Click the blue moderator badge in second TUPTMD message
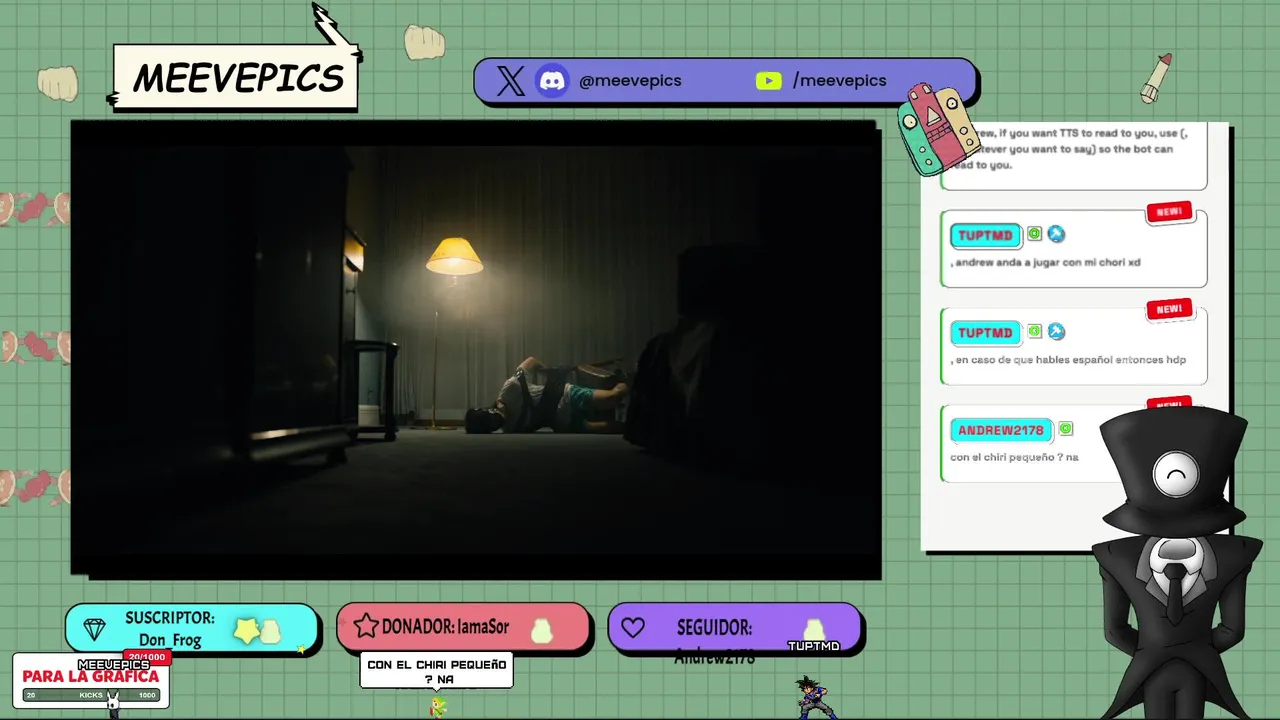Image resolution: width=1280 pixels, height=720 pixels. [1056, 331]
